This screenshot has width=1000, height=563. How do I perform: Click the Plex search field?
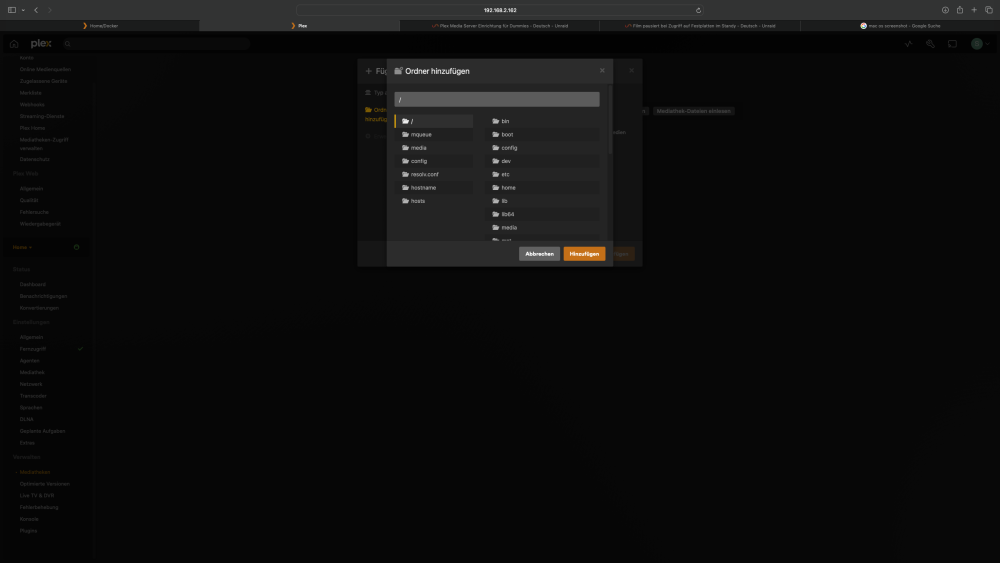tap(156, 43)
